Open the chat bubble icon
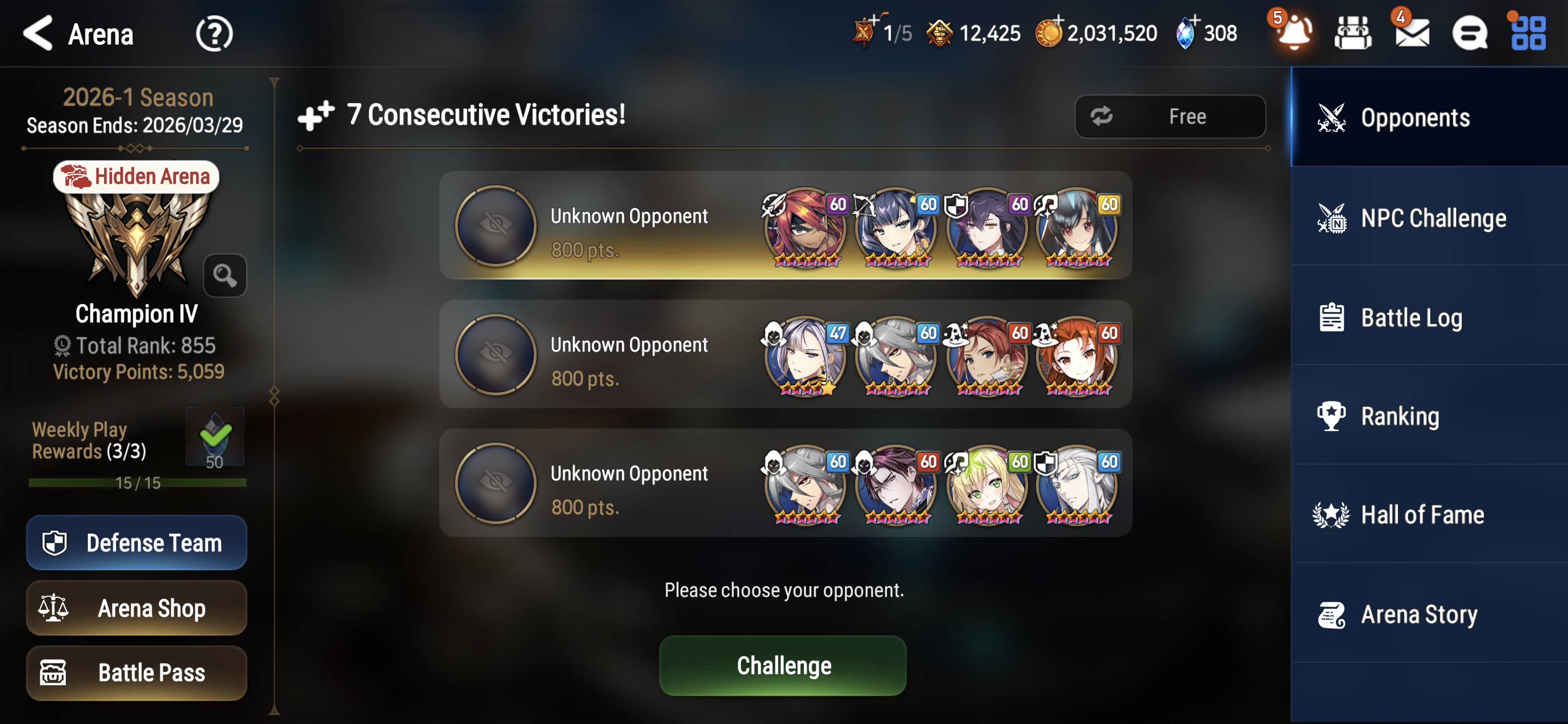This screenshot has height=724, width=1568. tap(1470, 34)
